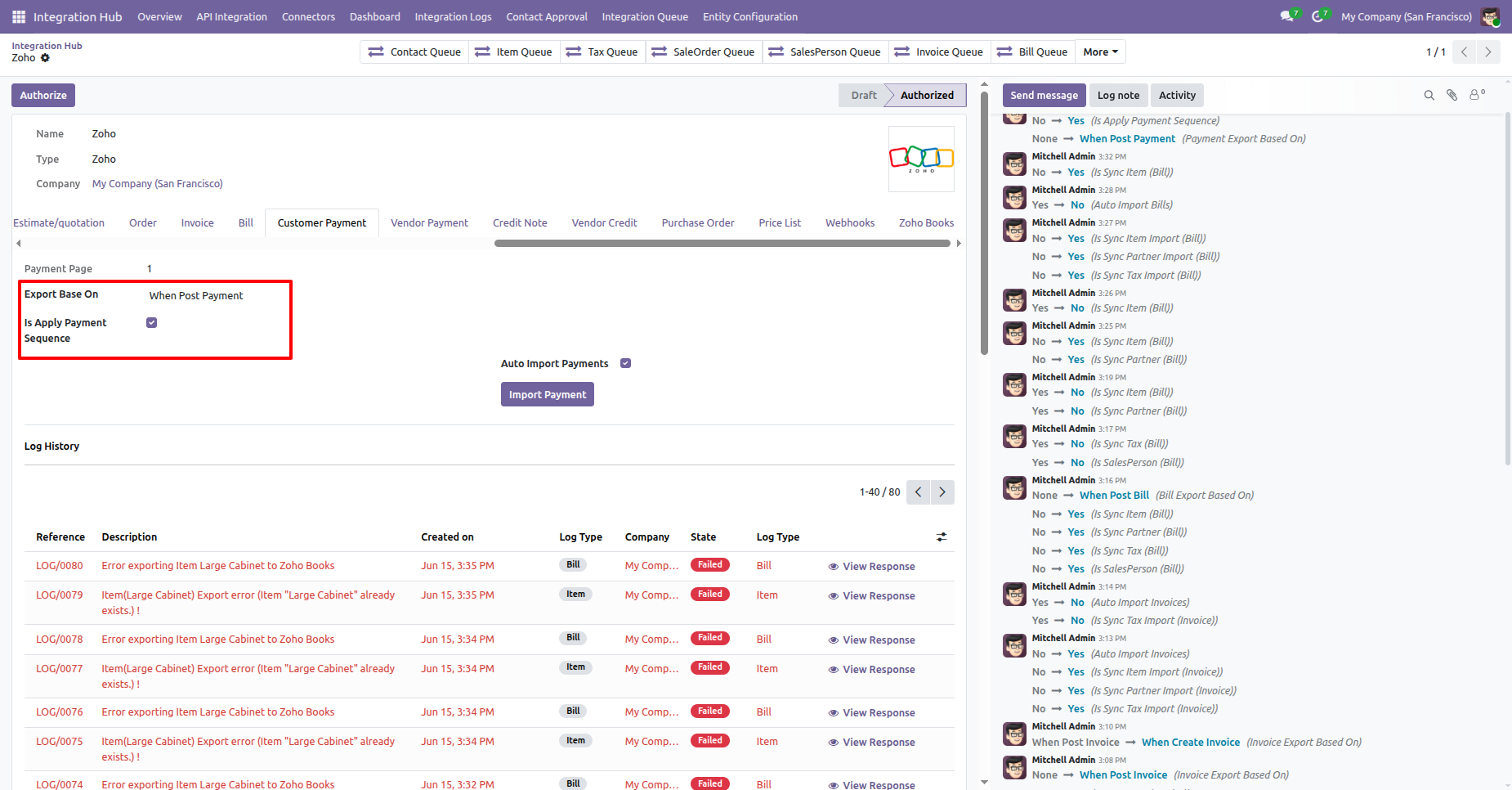Toggle Auto Import Payments checkbox
Image resolution: width=1512 pixels, height=790 pixels.
(625, 363)
